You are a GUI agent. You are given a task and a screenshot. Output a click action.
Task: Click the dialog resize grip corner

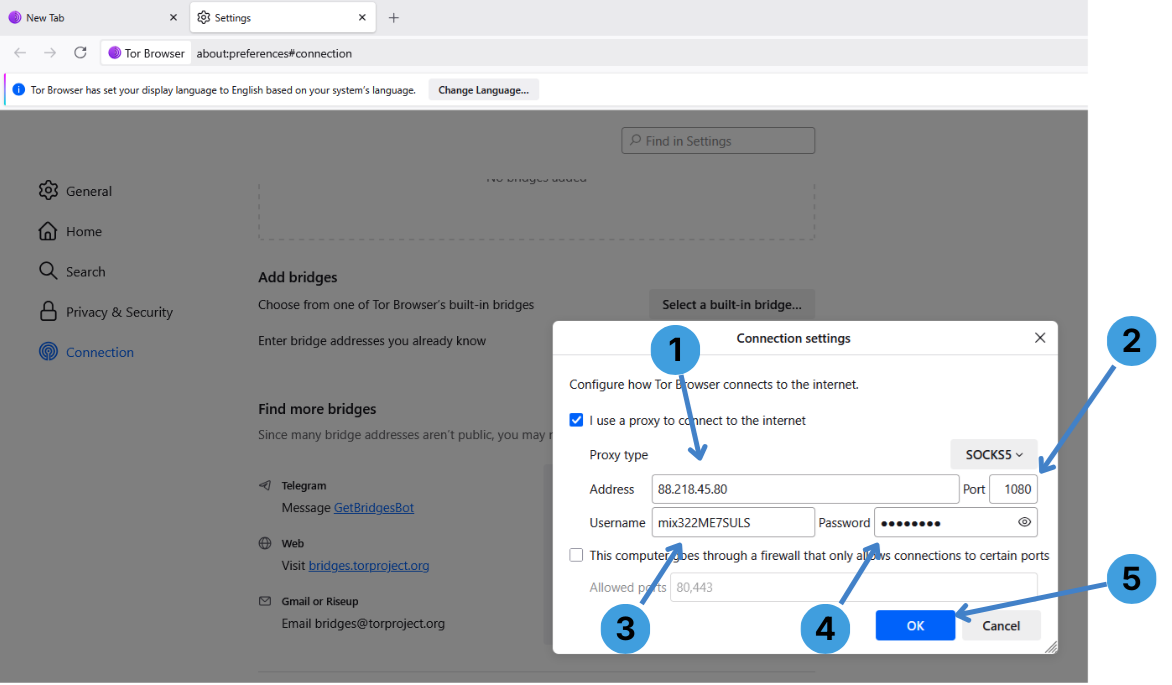point(1051,647)
